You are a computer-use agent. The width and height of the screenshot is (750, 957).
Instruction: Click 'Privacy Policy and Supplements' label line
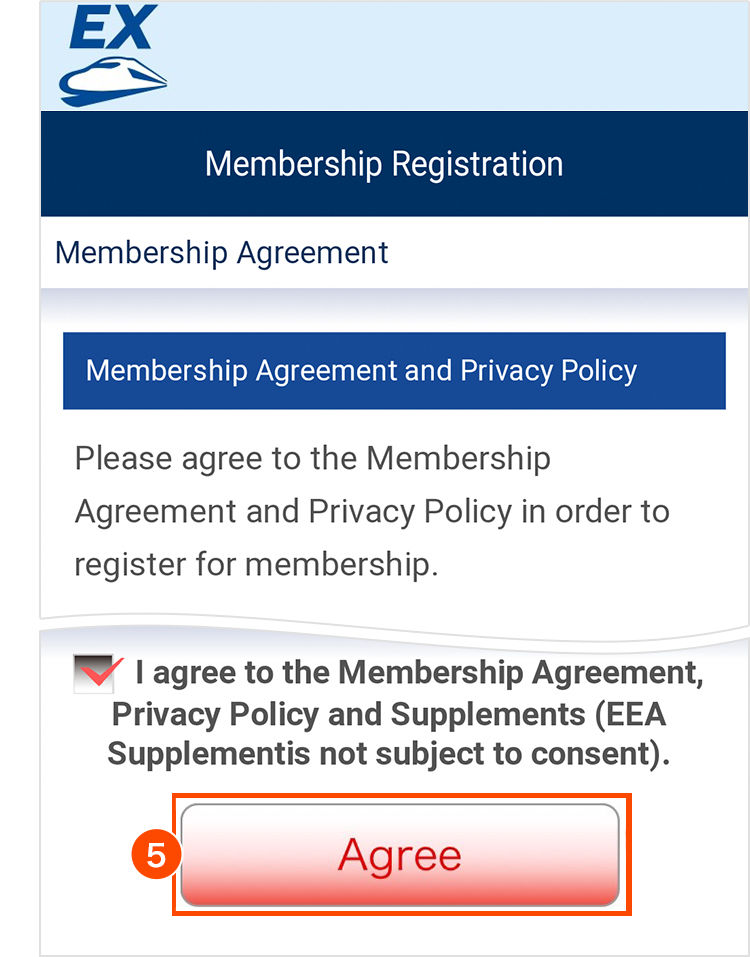tap(347, 714)
